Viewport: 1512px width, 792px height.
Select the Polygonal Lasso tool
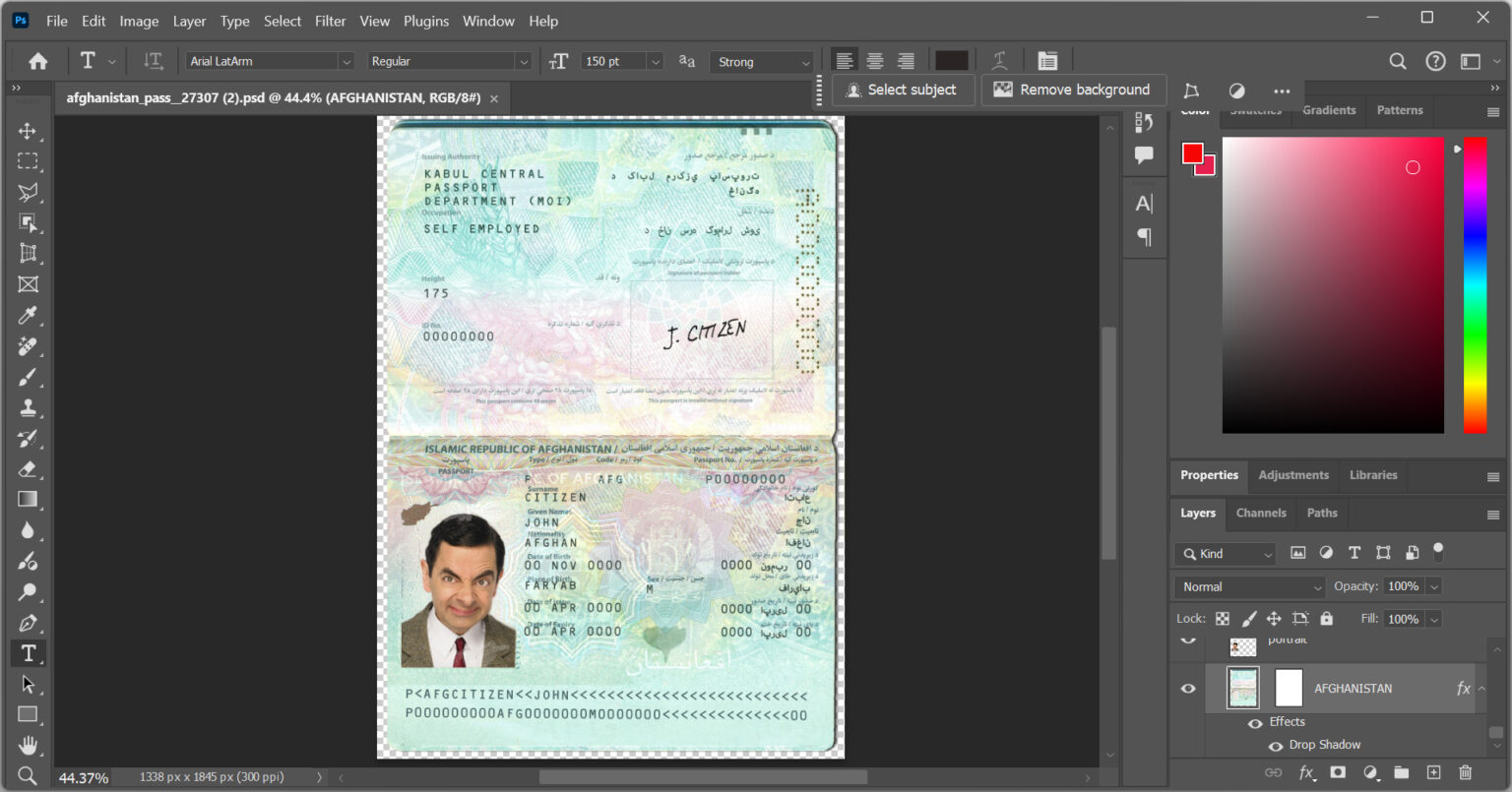pos(28,192)
